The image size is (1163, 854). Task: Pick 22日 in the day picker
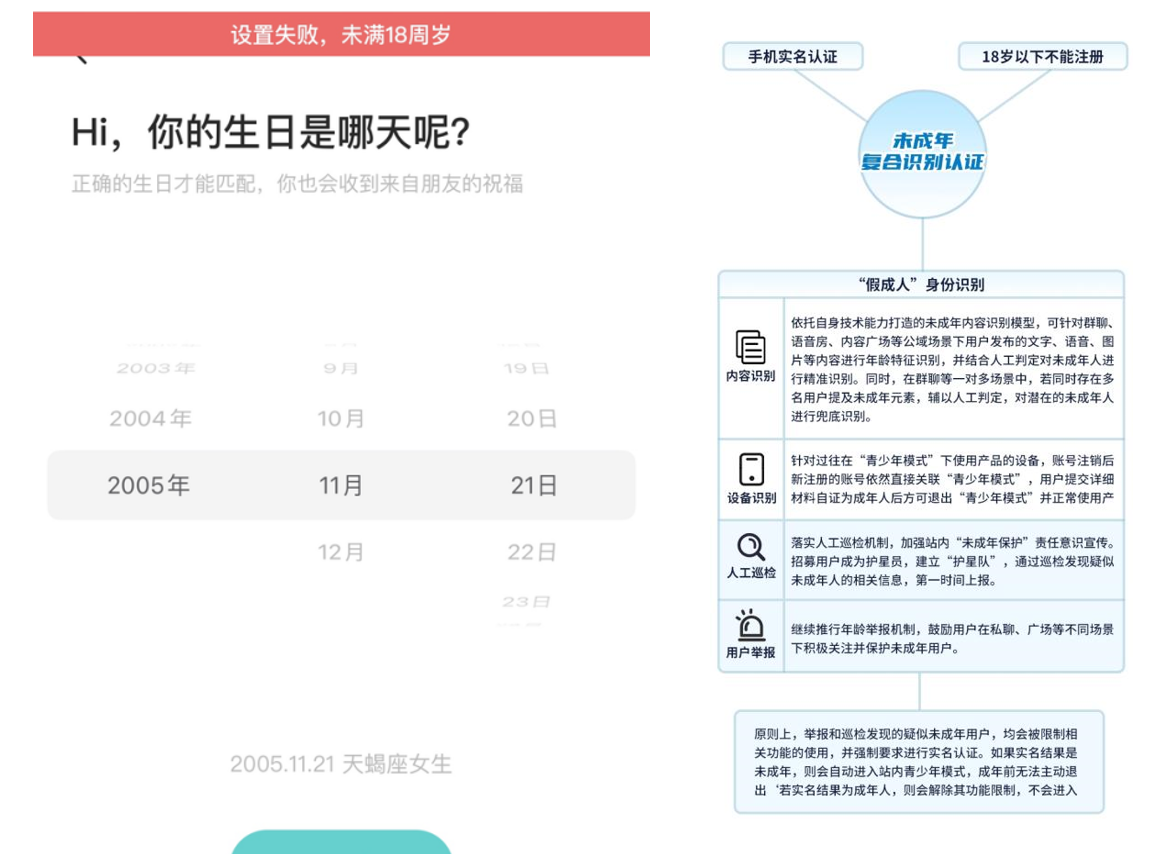point(532,552)
